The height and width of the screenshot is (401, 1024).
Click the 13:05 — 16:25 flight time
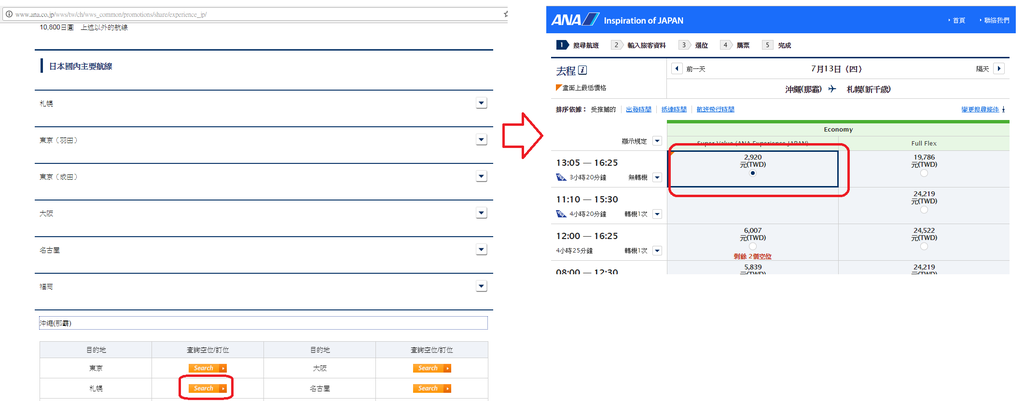pyautogui.click(x=586, y=163)
